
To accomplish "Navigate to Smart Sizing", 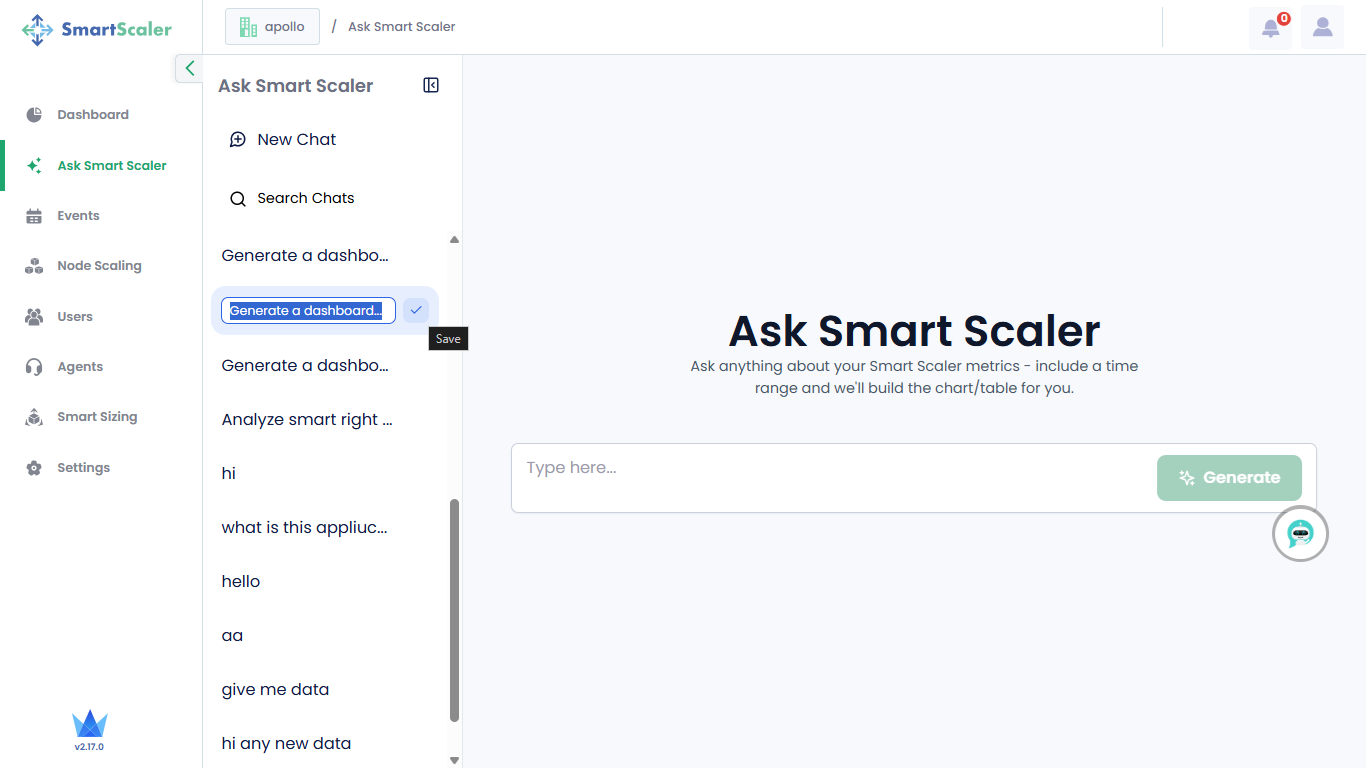I will pyautogui.click(x=97, y=417).
